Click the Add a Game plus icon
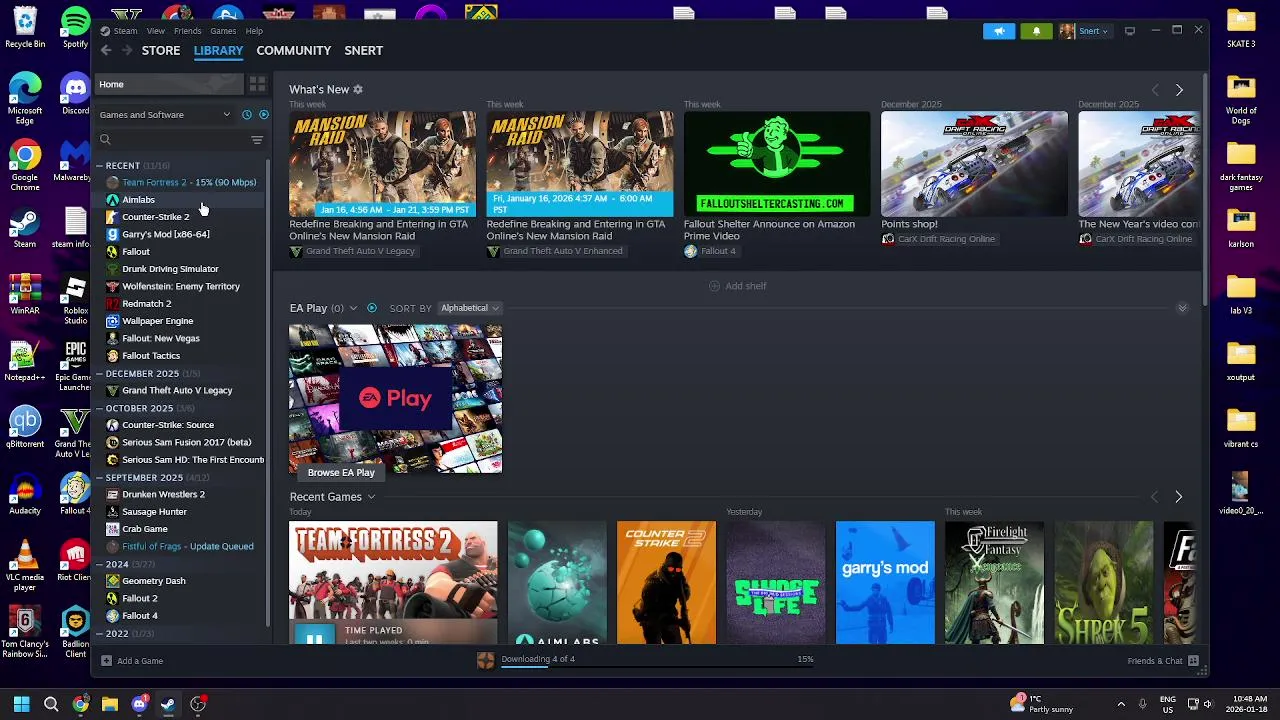 (x=106, y=660)
